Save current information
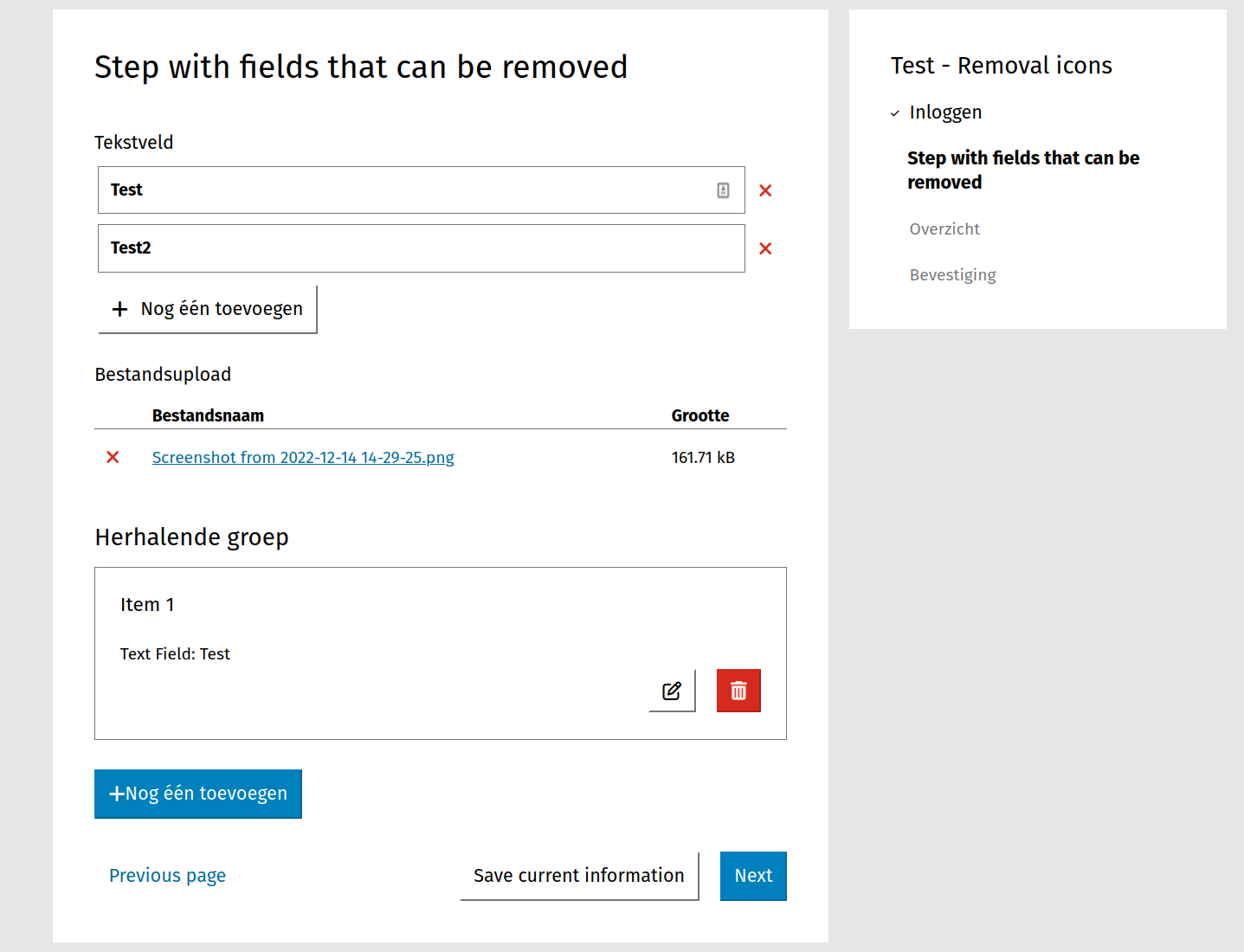This screenshot has height=952, width=1244. 578,876
